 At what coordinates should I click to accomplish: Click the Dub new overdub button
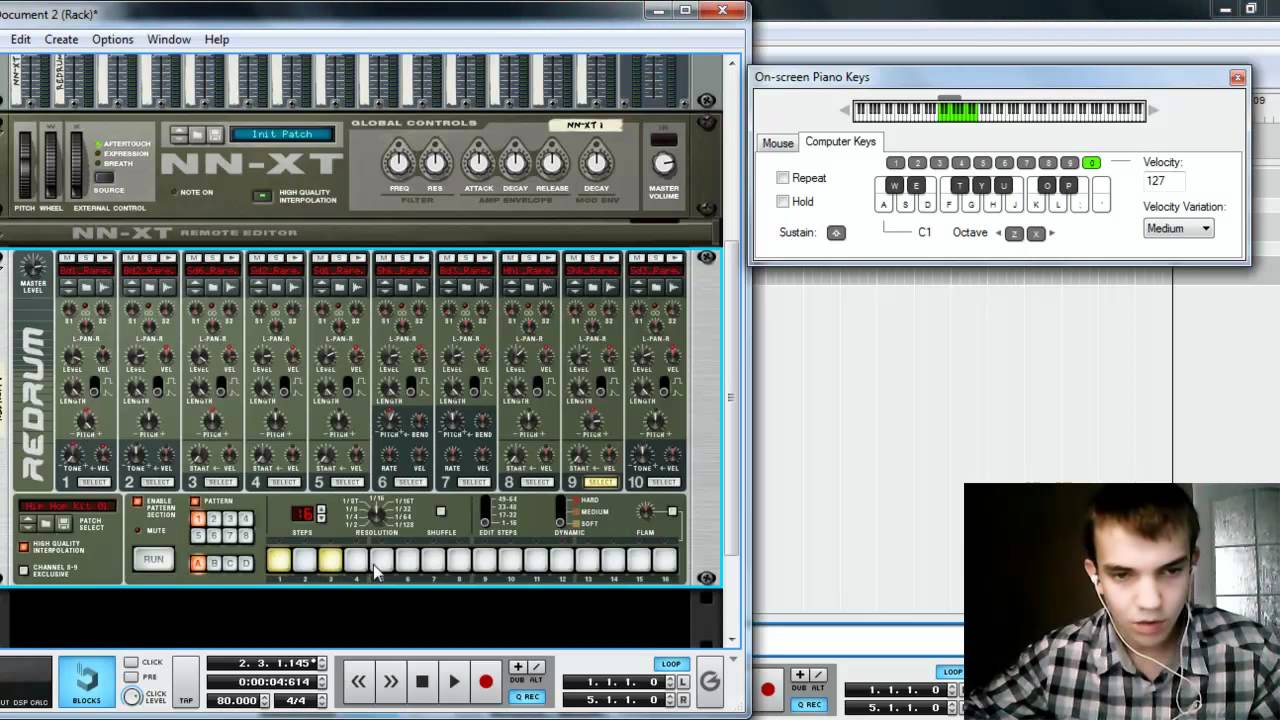(x=518, y=667)
